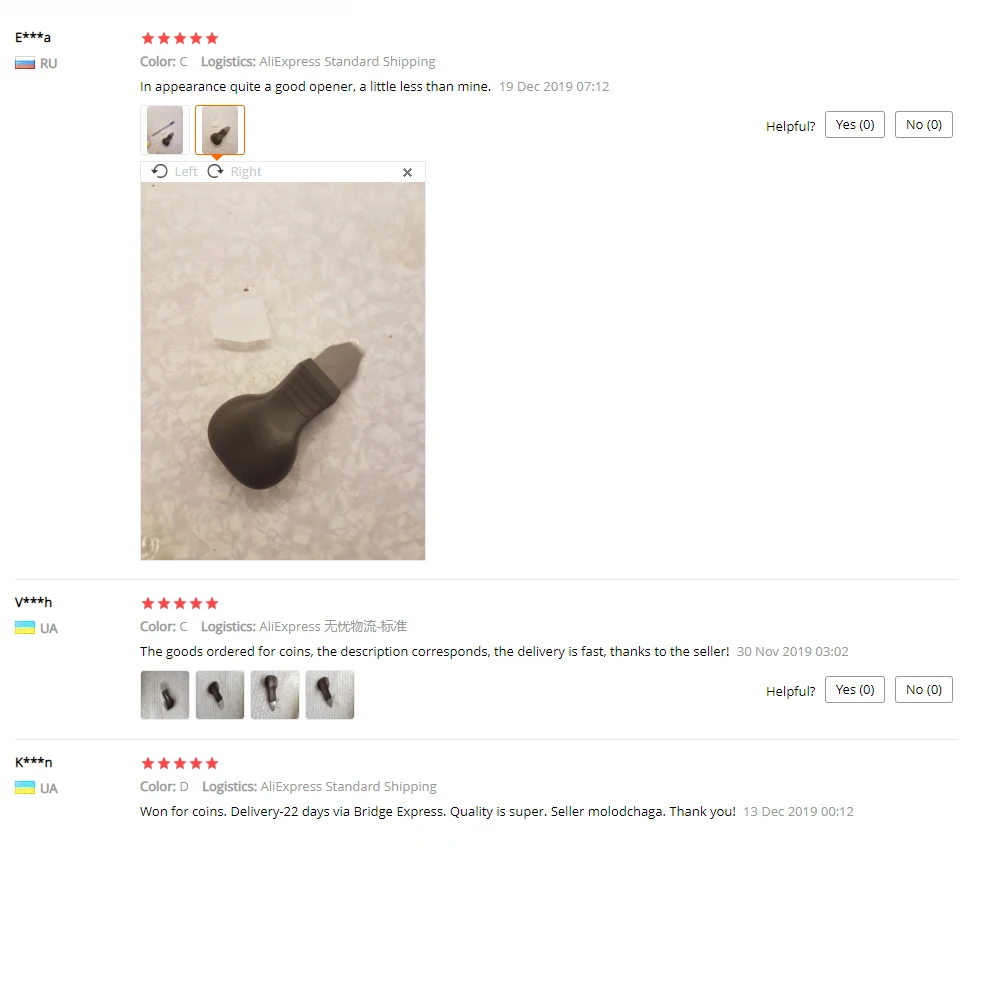
Task: Open the fourth photo thumbnail in V***h's review
Action: pyautogui.click(x=330, y=695)
